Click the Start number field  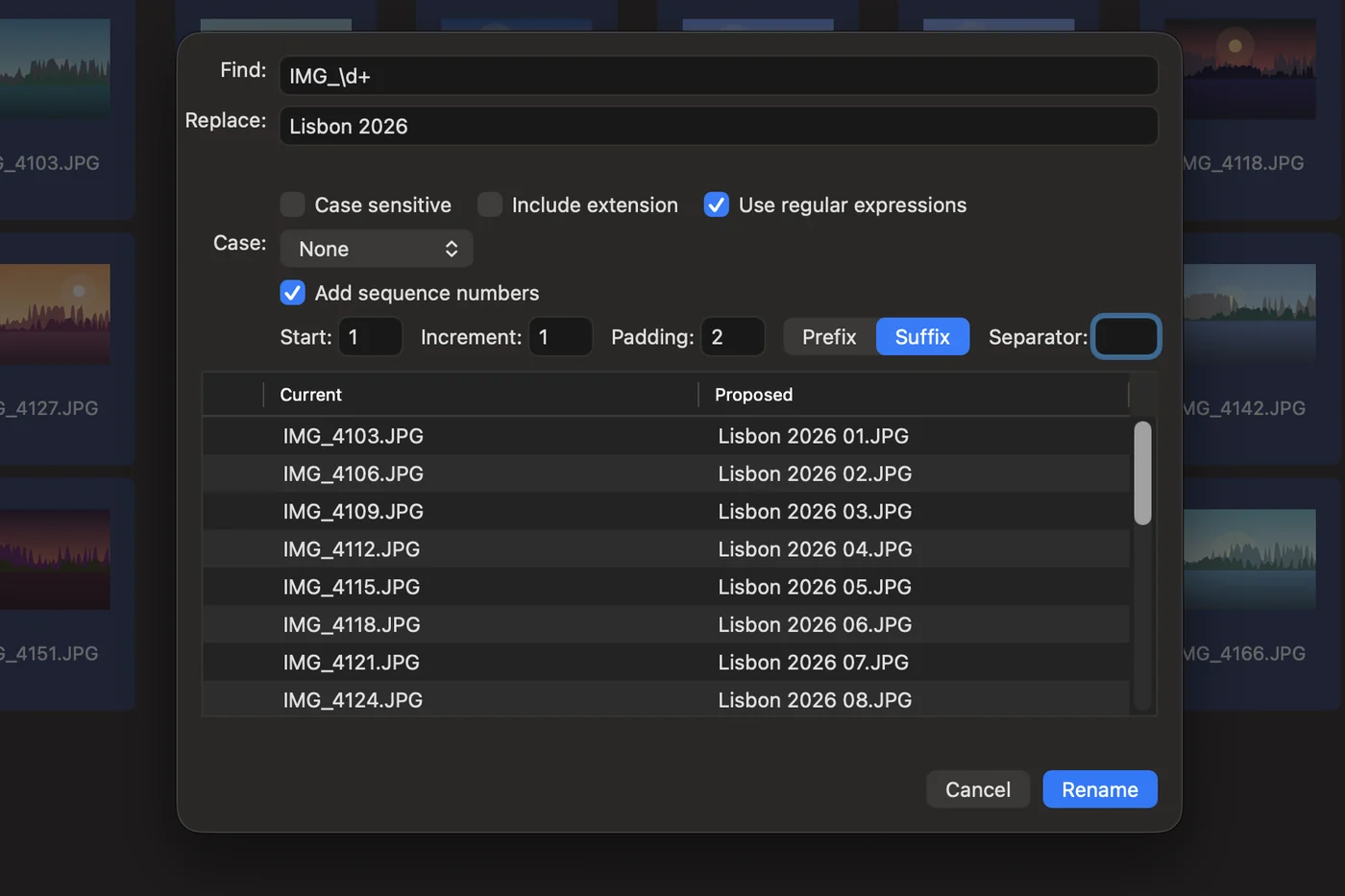(x=370, y=337)
